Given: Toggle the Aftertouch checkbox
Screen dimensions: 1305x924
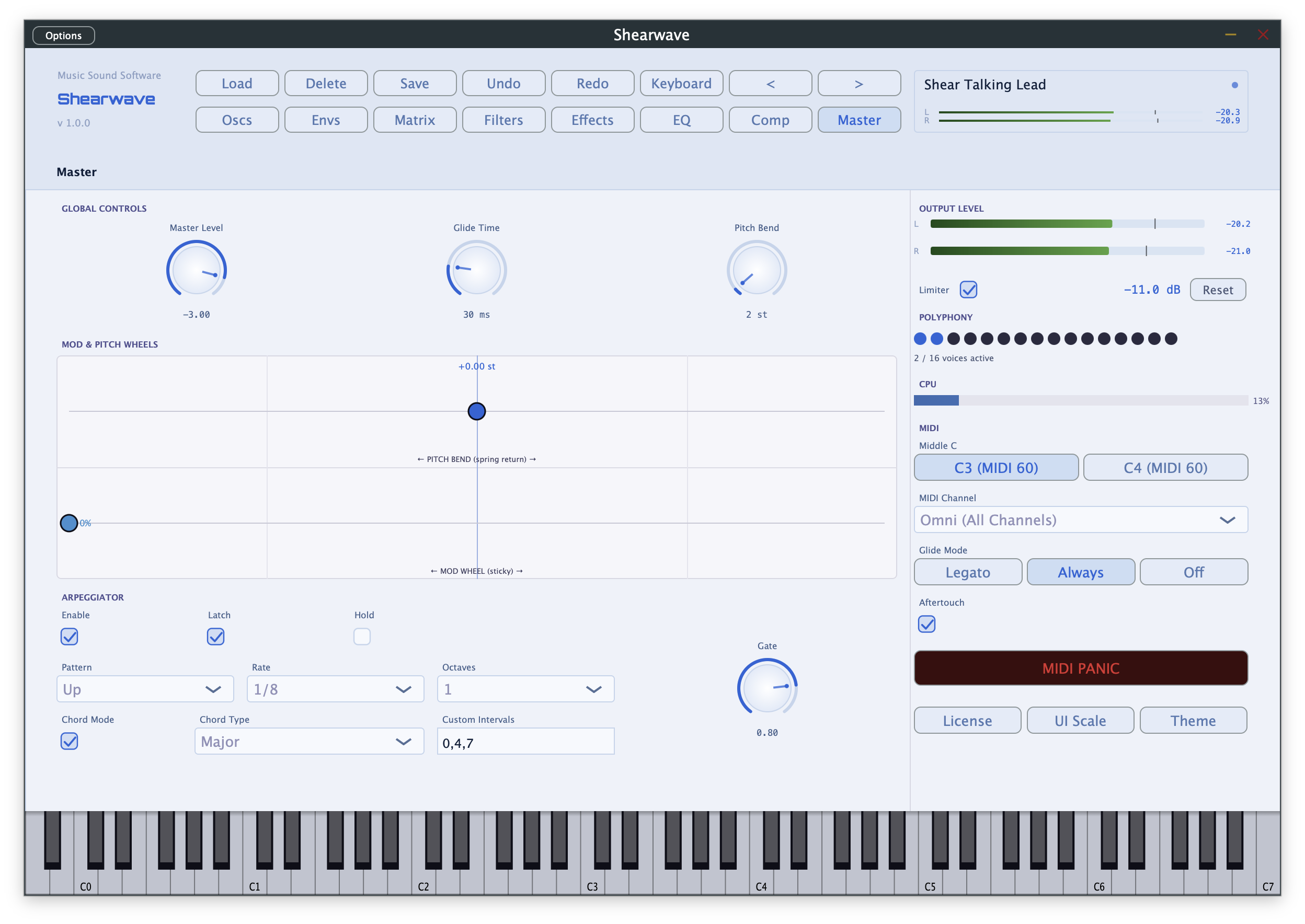Looking at the screenshot, I should point(926,624).
